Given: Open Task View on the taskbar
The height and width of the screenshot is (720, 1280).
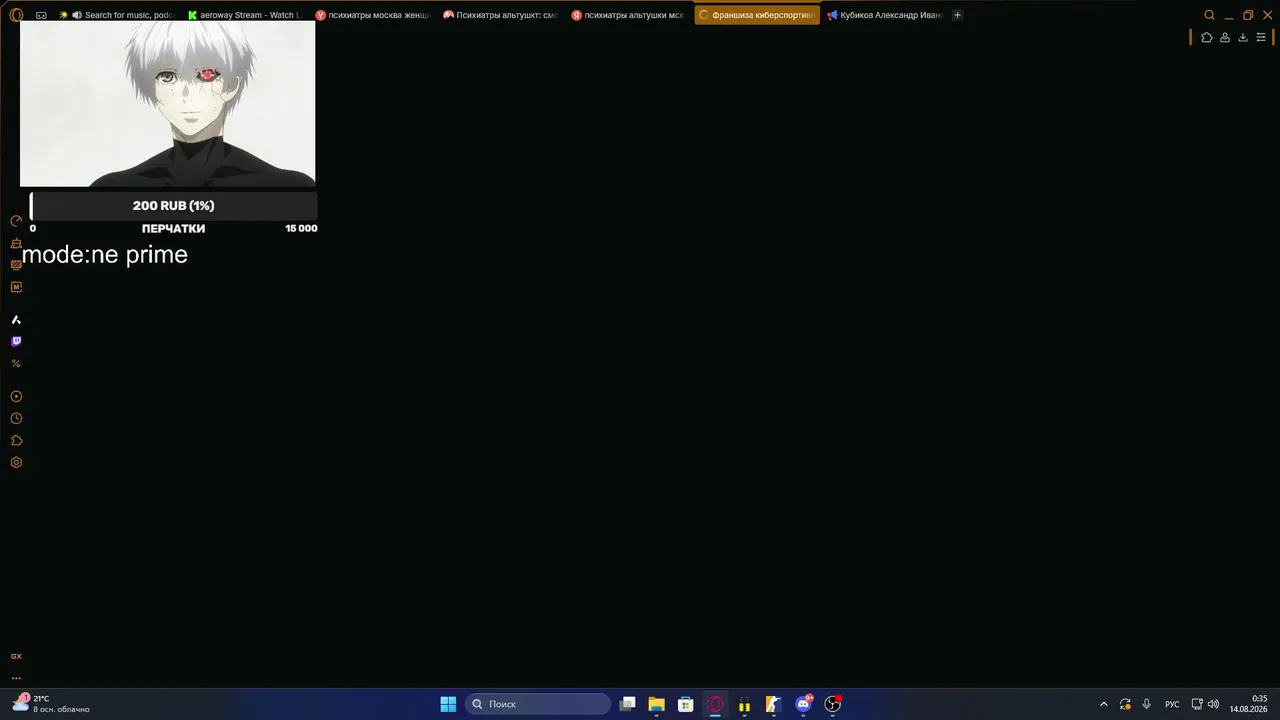Looking at the screenshot, I should pos(627,704).
